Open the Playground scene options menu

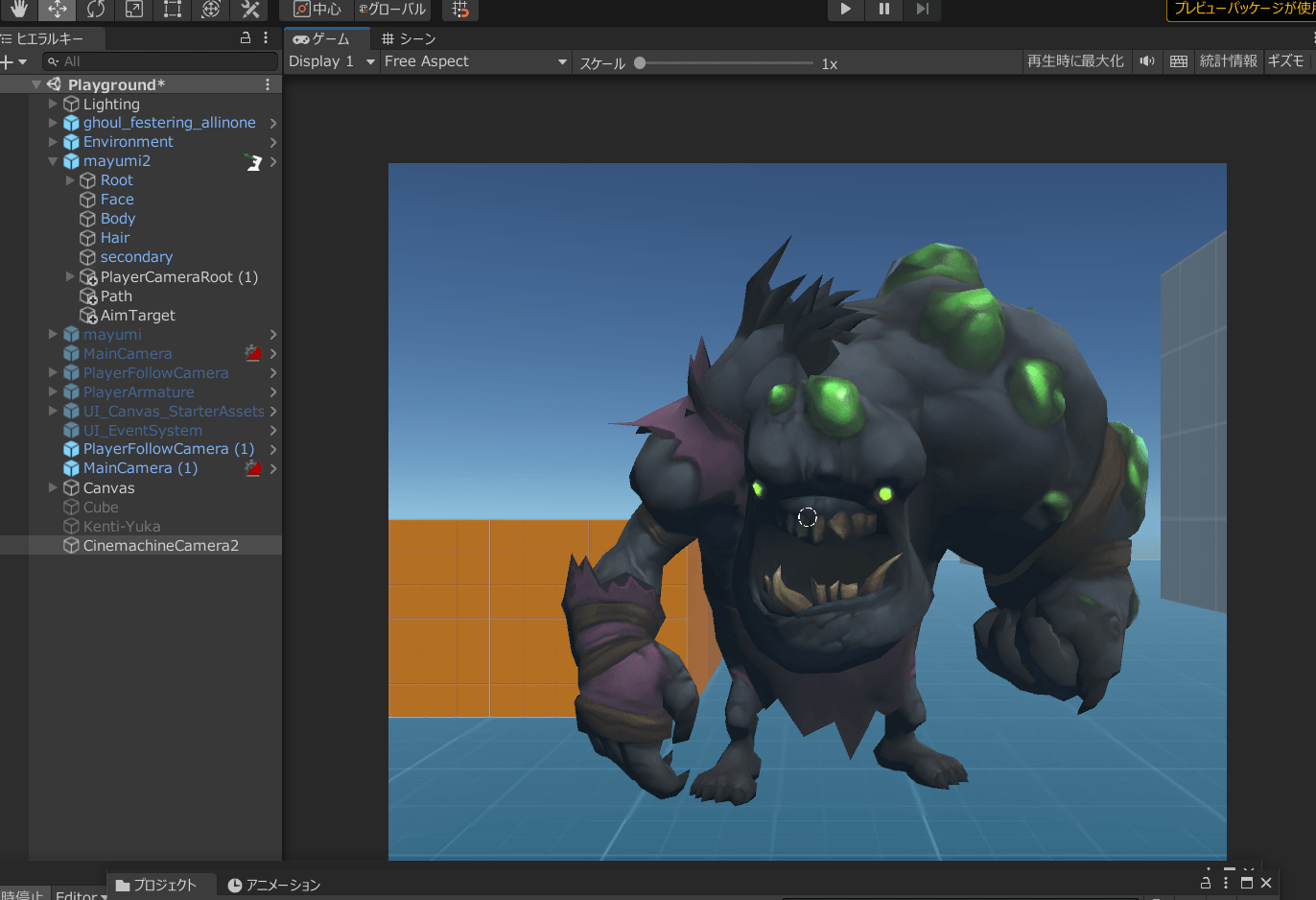pos(267,84)
